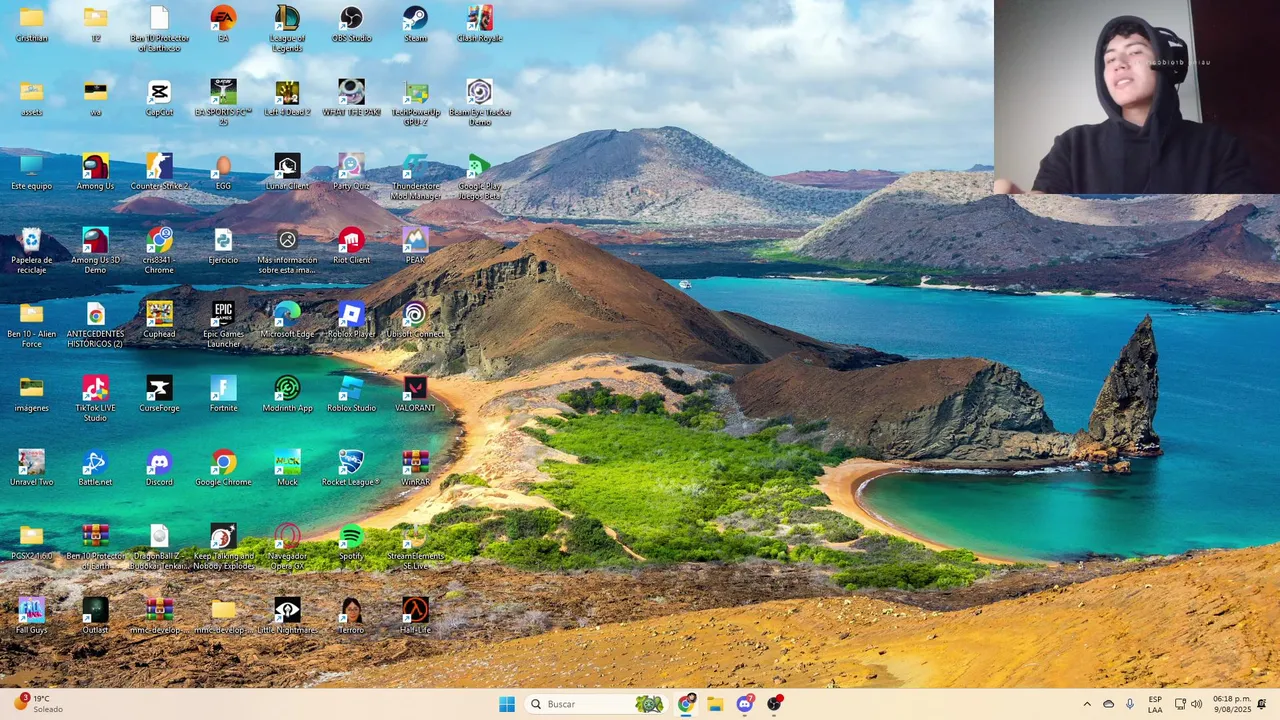Image resolution: width=1280 pixels, height=720 pixels.
Task: Select the WinRAR desktop icon
Action: (x=415, y=468)
